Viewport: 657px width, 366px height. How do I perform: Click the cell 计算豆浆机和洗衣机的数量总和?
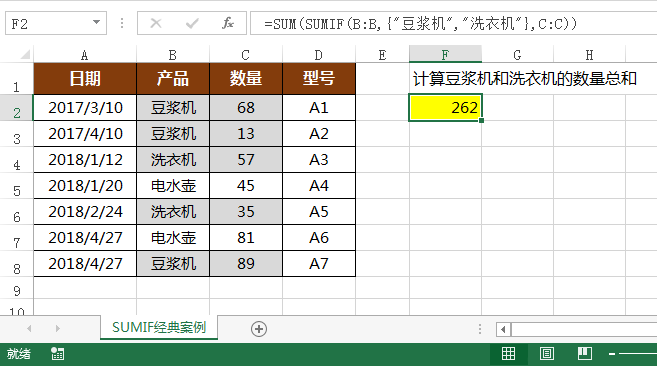(525, 79)
